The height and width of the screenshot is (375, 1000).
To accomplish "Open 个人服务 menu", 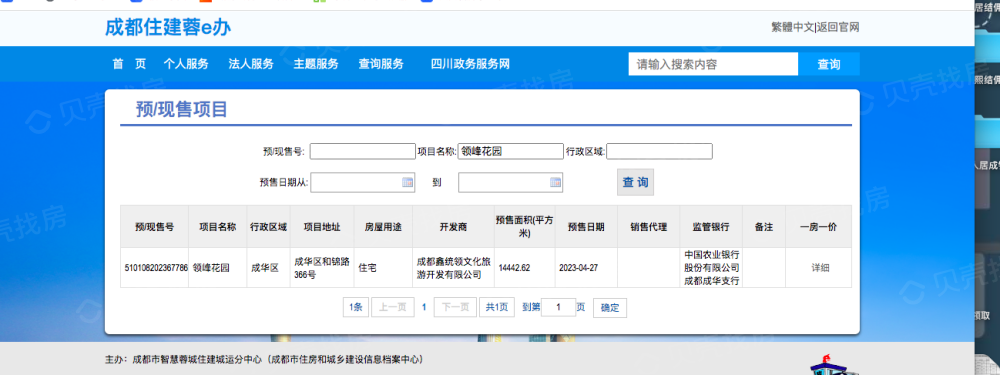I will [x=186, y=64].
